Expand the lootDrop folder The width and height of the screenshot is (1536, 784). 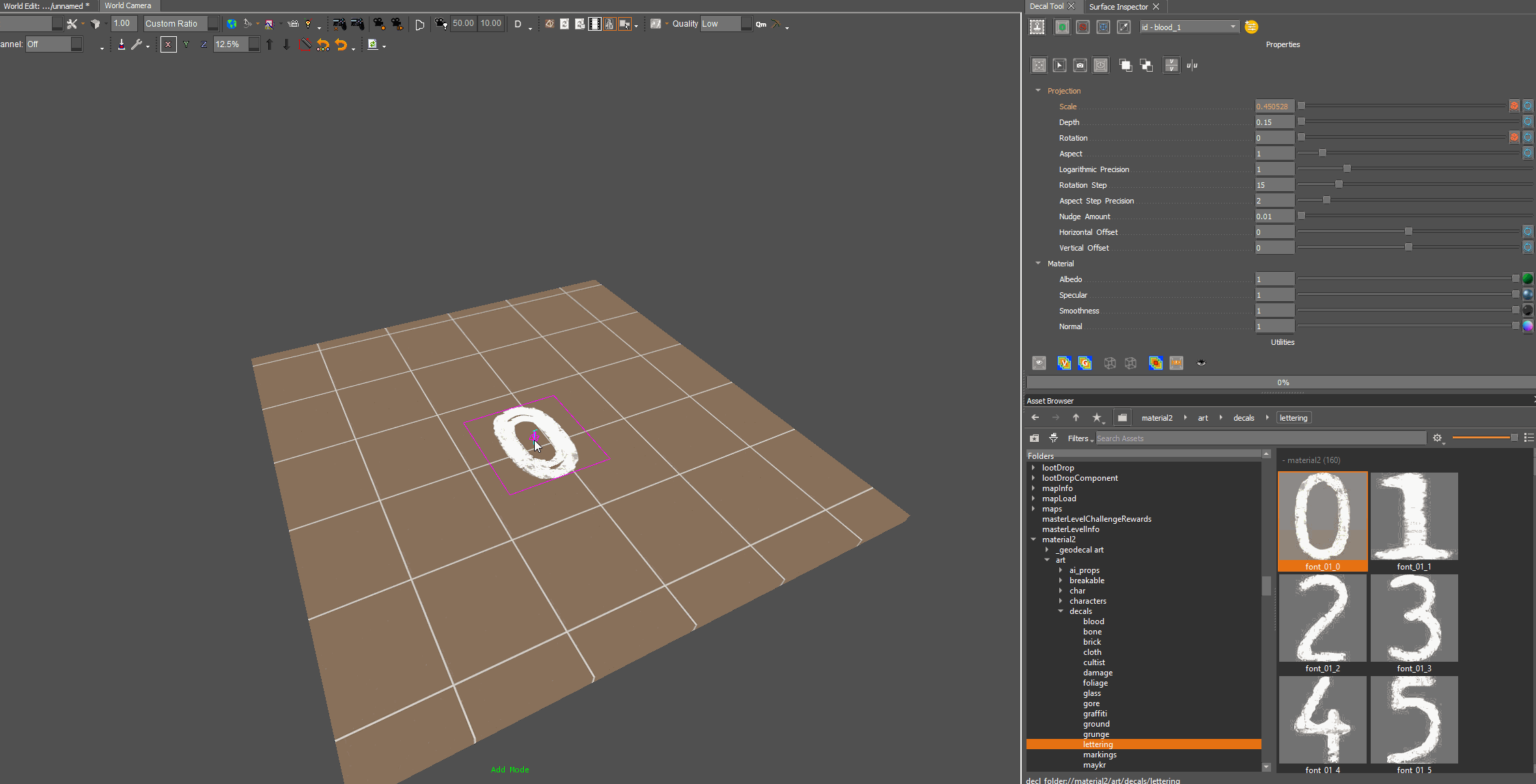tap(1033, 468)
